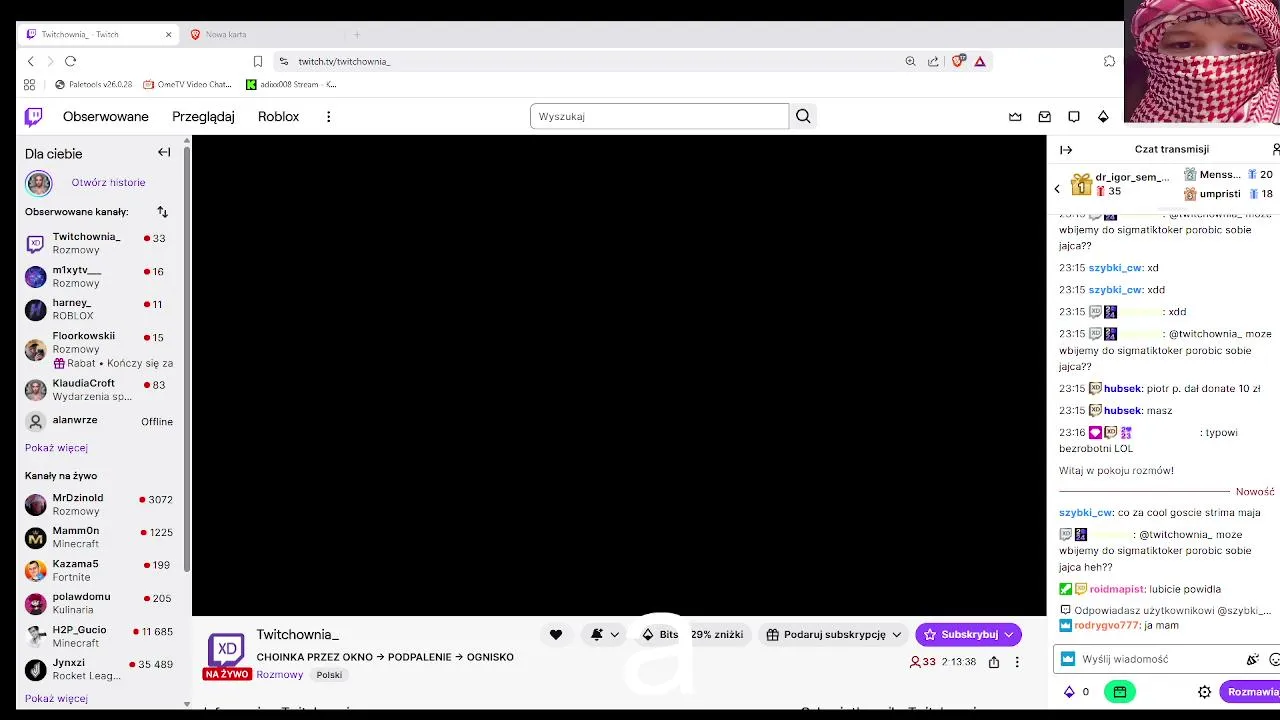Open the stream options three-dot menu

[x=1017, y=662]
